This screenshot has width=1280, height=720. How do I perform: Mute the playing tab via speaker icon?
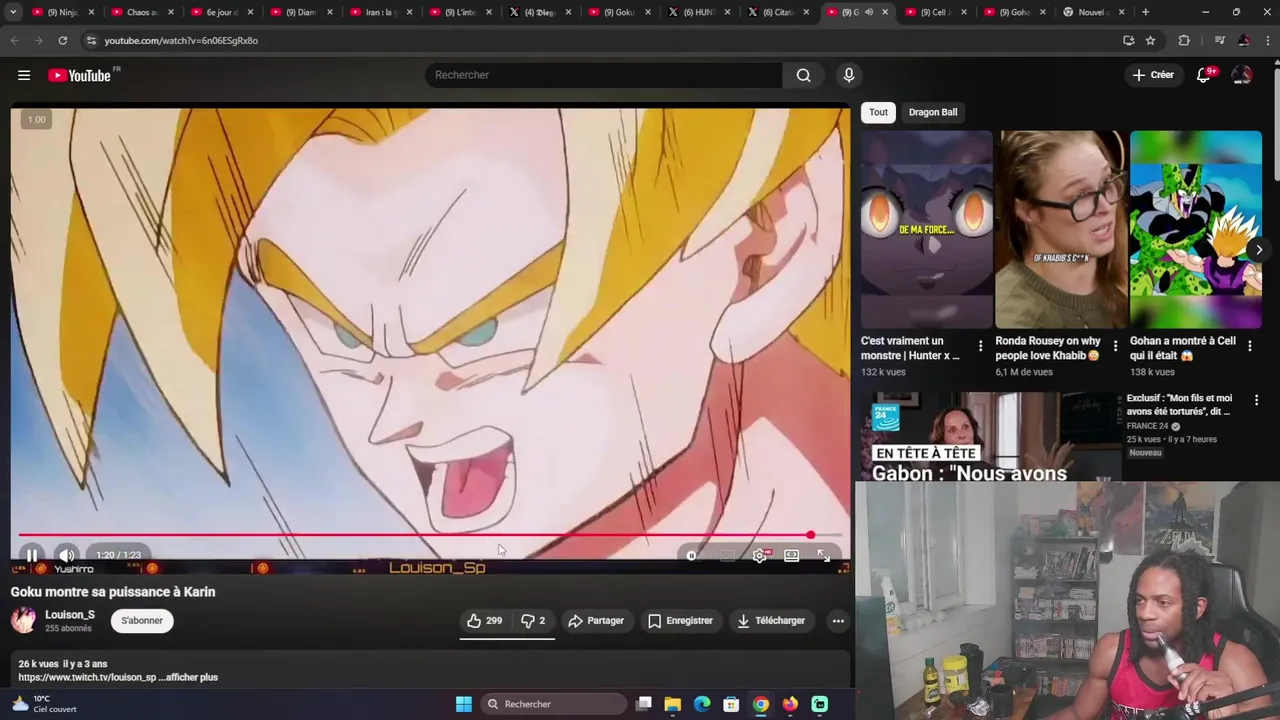point(868,12)
